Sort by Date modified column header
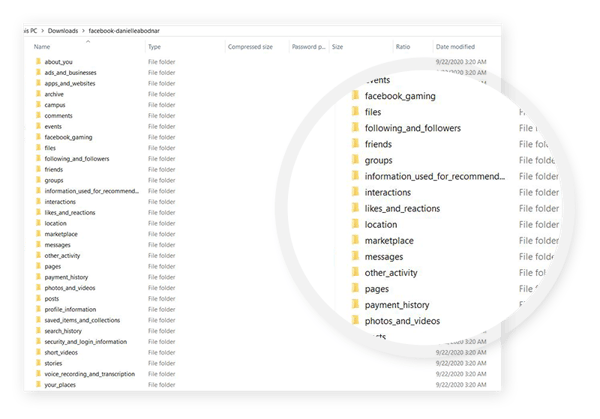 point(455,47)
